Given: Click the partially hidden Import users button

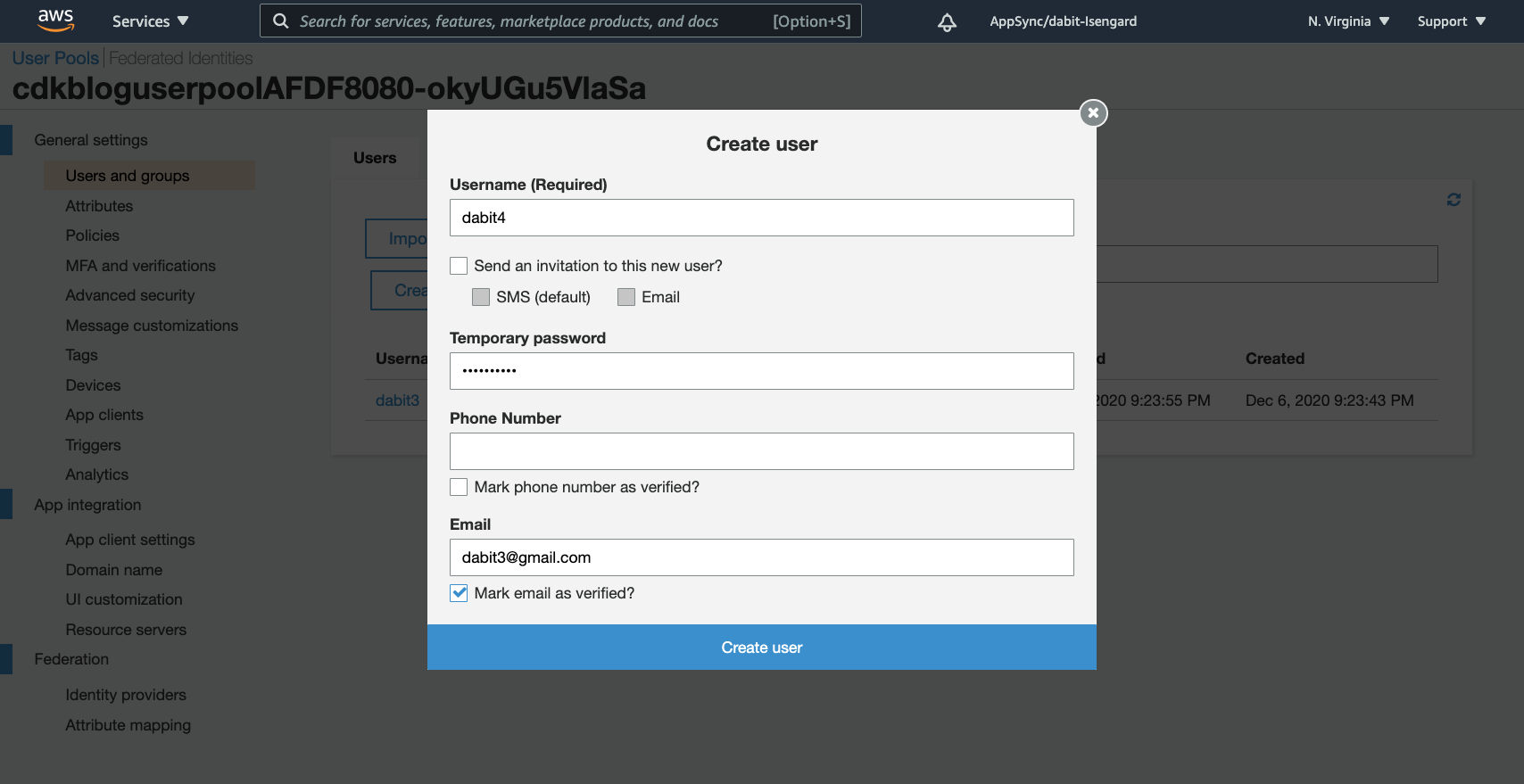Looking at the screenshot, I should click(x=397, y=239).
